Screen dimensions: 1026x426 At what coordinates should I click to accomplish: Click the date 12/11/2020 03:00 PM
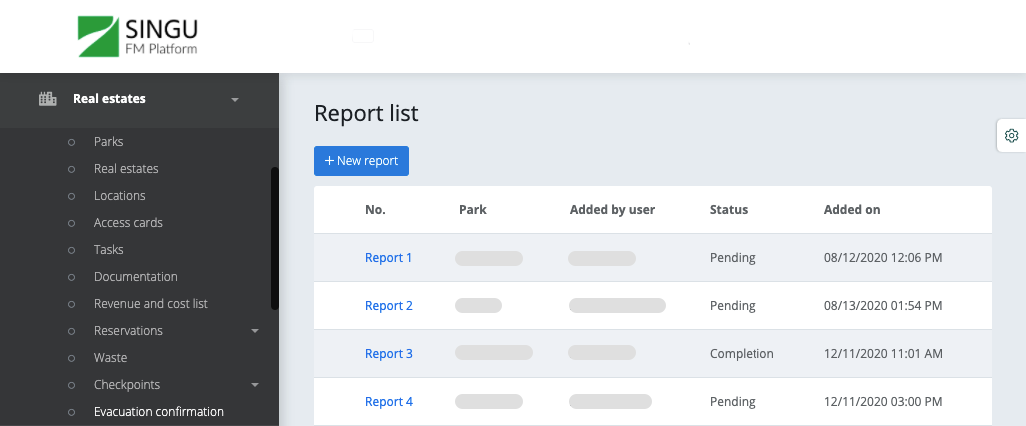pyautogui.click(x=883, y=402)
